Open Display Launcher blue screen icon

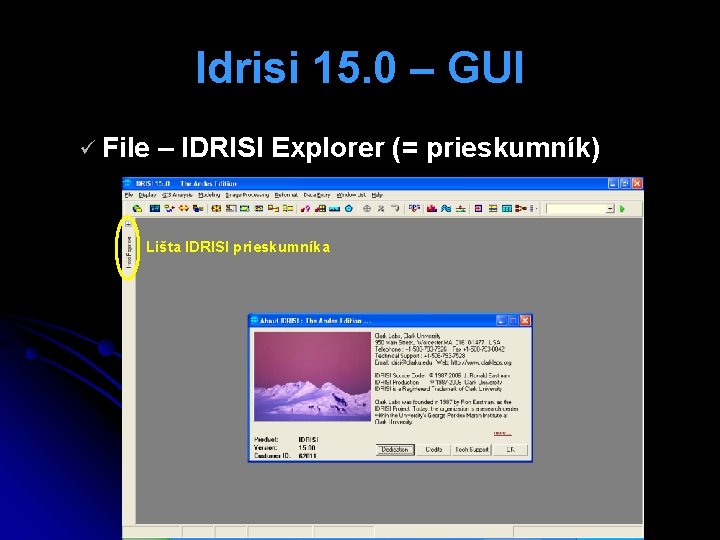(x=155, y=208)
